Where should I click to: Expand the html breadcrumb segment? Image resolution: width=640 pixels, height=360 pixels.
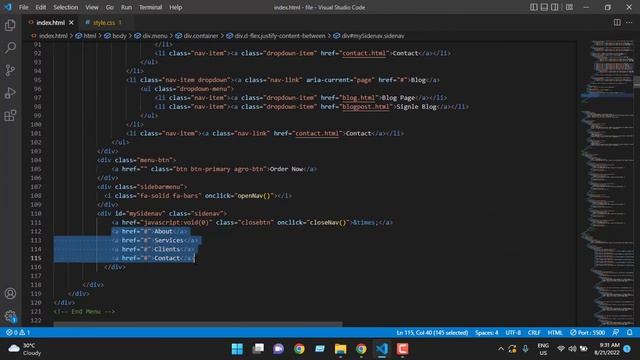point(89,36)
